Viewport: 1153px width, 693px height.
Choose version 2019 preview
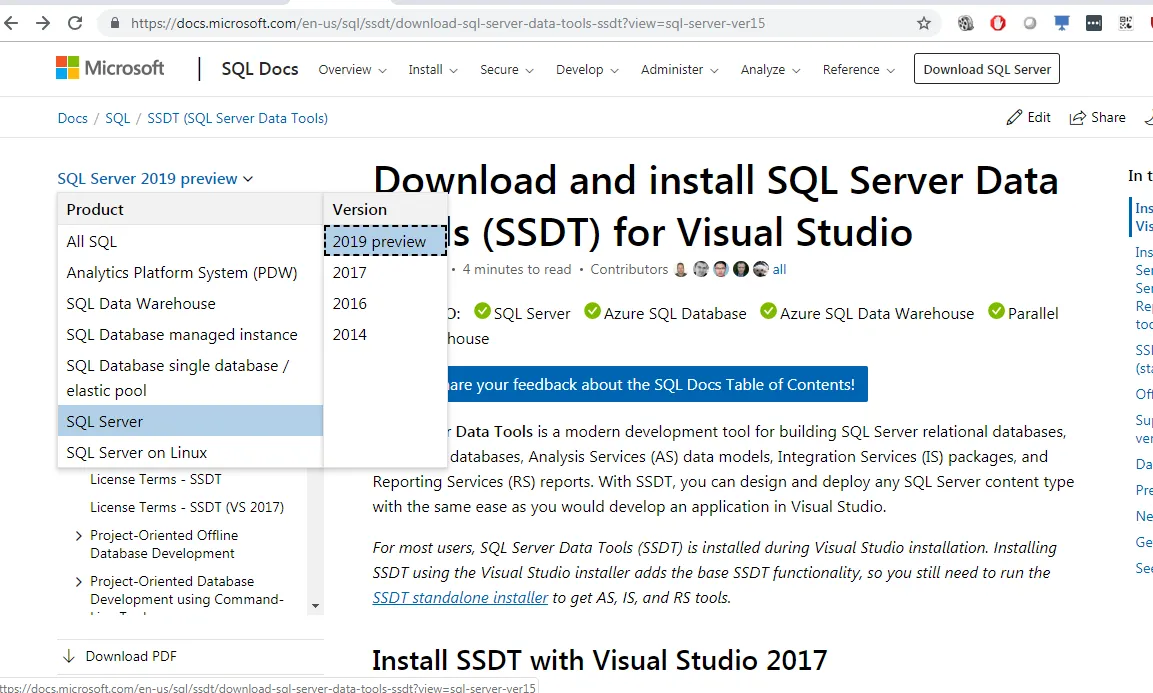click(x=385, y=241)
